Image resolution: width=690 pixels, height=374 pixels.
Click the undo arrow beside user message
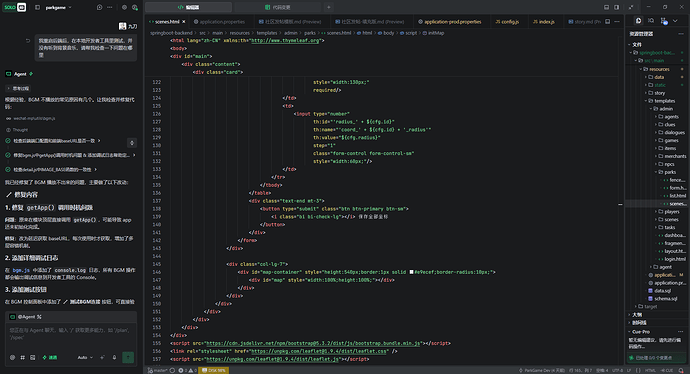tap(28, 41)
